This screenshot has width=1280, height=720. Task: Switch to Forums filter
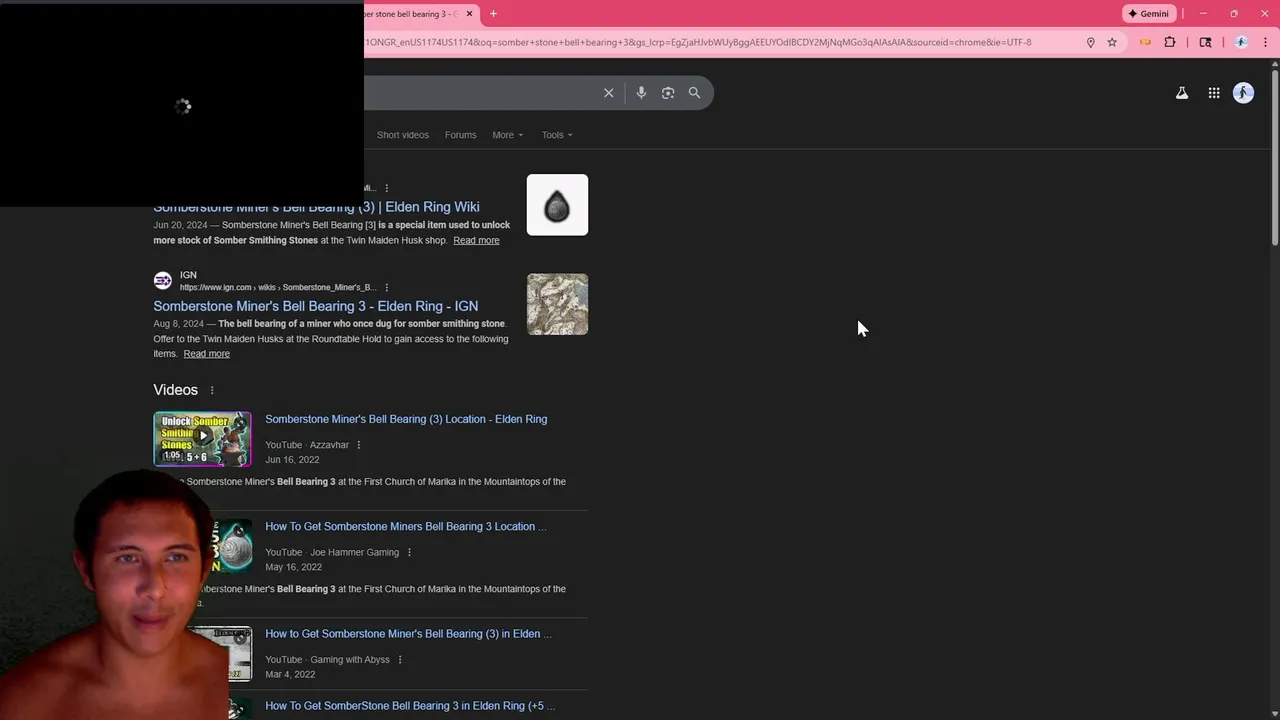[x=461, y=135]
